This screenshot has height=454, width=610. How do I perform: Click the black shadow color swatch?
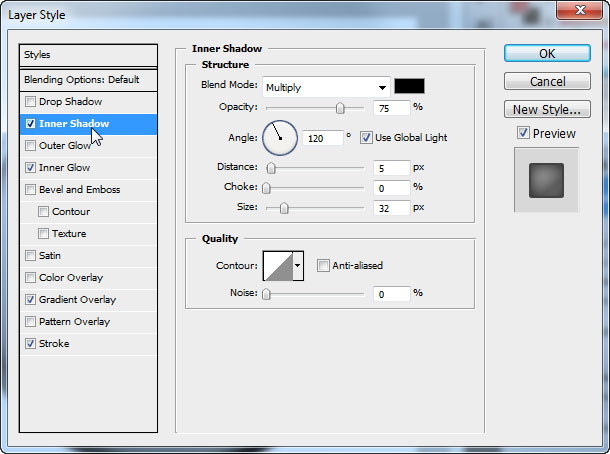pos(409,87)
